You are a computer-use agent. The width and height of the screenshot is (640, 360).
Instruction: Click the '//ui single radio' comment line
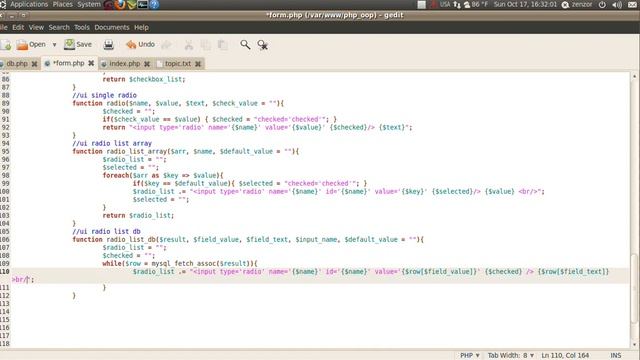[104, 95]
